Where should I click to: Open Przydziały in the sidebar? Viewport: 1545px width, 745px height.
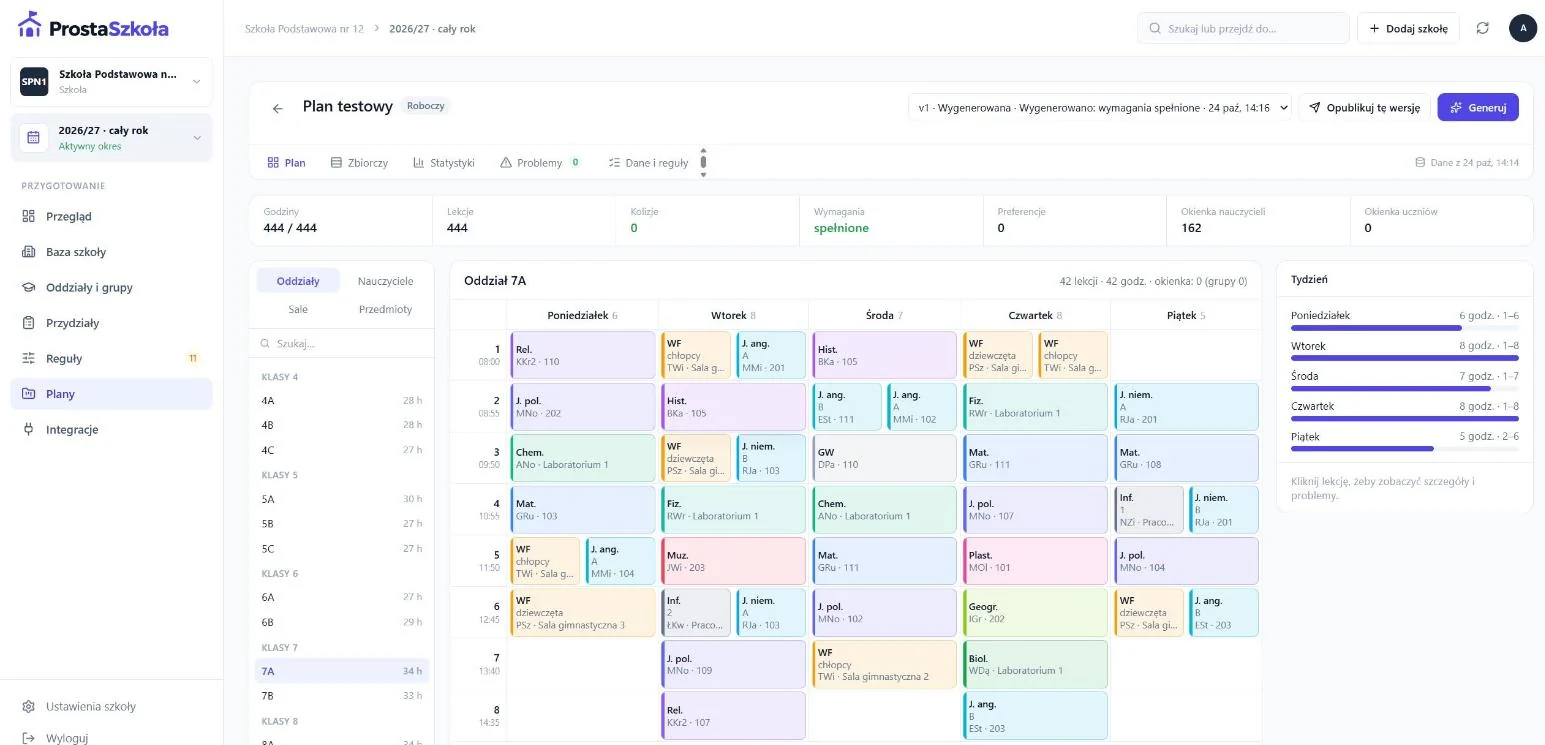(x=111, y=323)
